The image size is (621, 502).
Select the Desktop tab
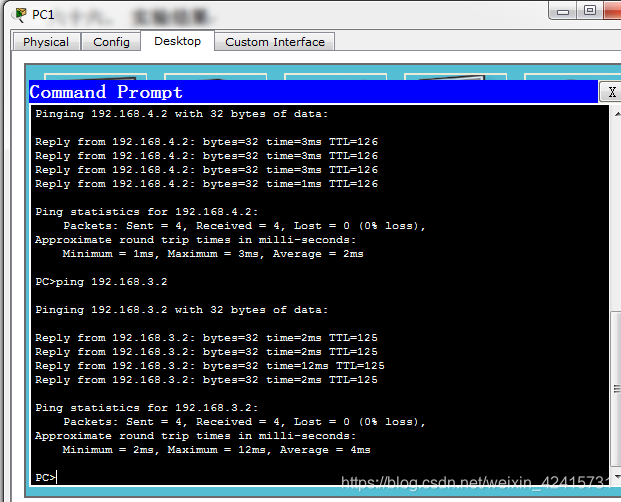click(177, 41)
